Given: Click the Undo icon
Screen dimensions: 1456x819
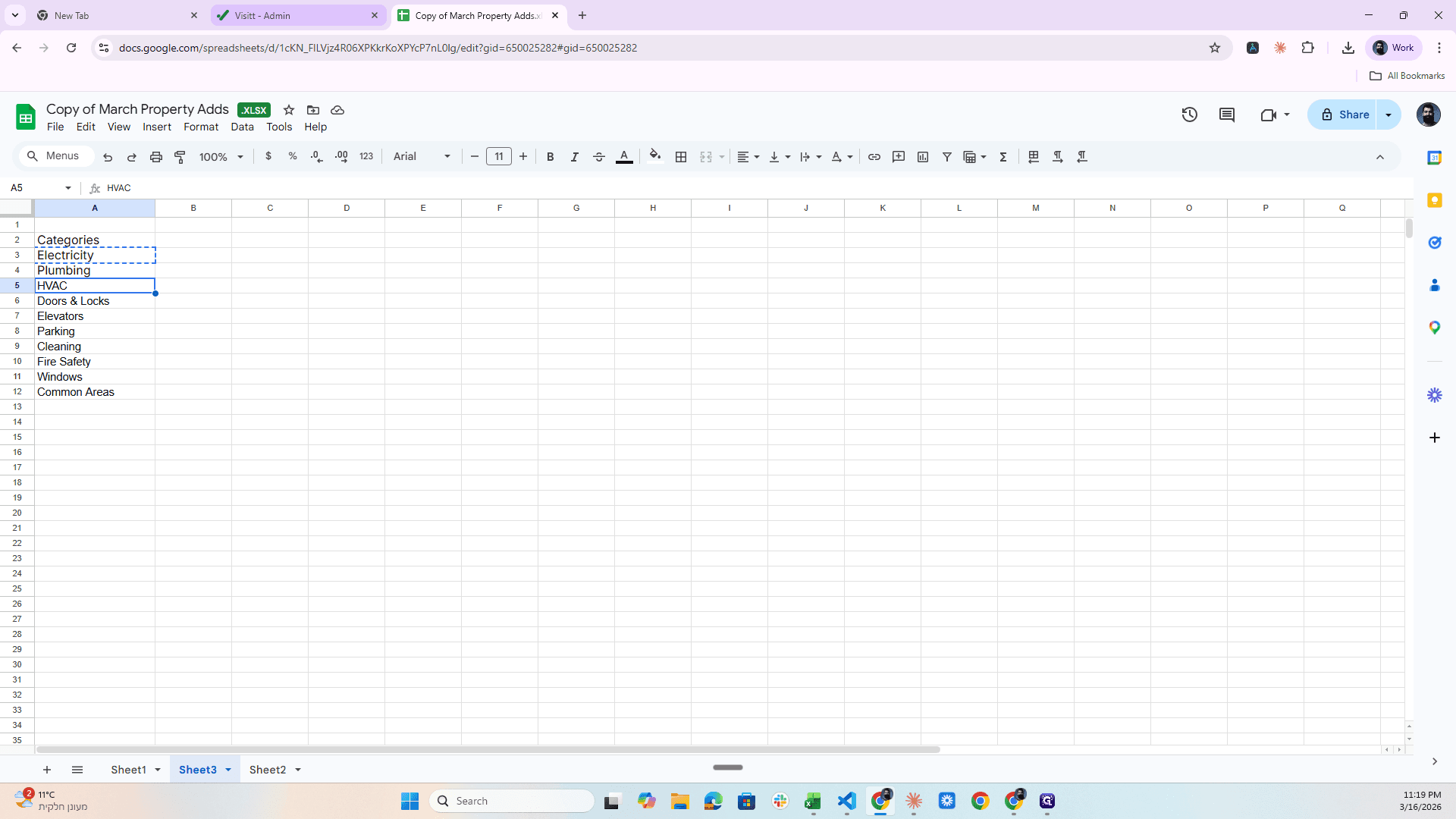Looking at the screenshot, I should click(108, 157).
